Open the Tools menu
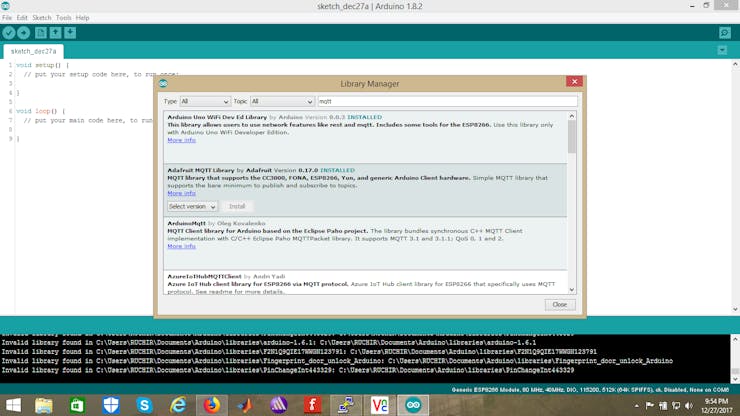The height and width of the screenshot is (416, 740). [x=63, y=17]
